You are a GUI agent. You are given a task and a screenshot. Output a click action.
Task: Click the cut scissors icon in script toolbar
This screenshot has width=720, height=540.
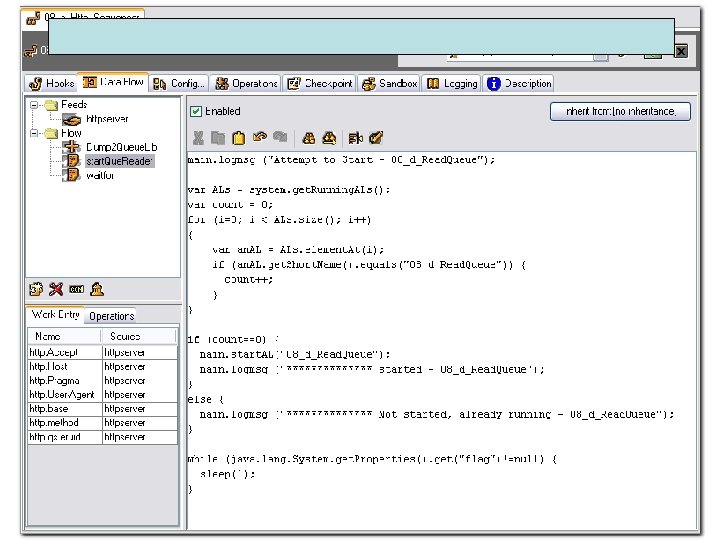coord(198,138)
